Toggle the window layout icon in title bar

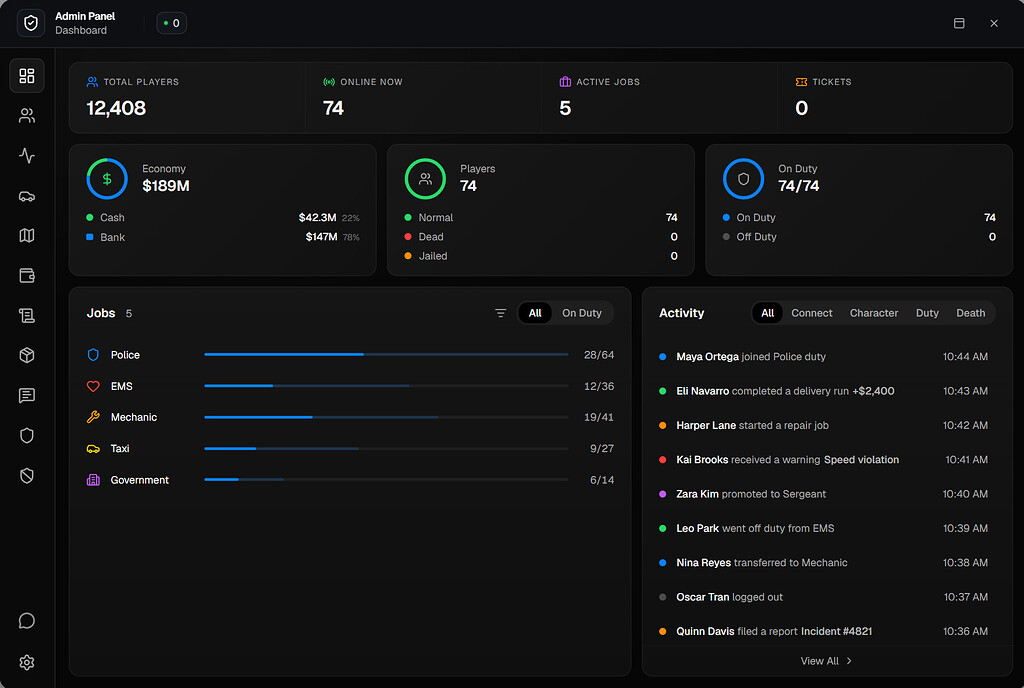click(959, 23)
